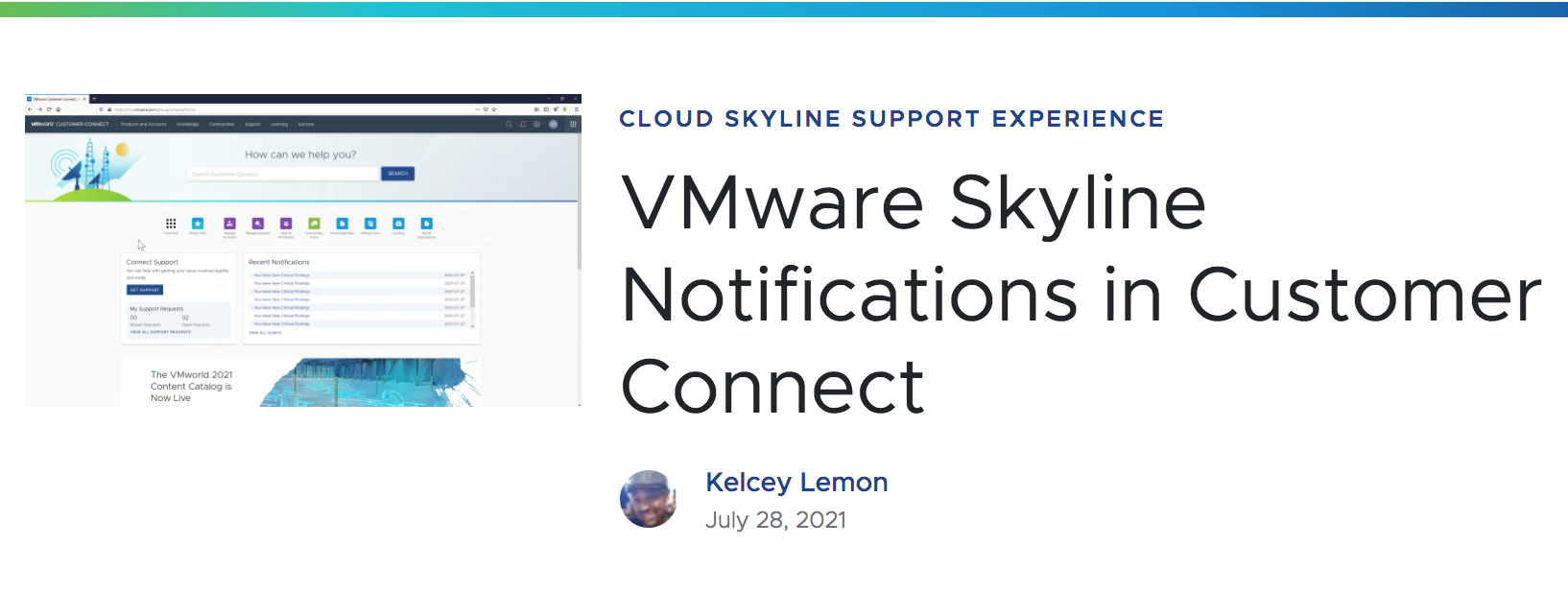Open the apps grid icon at header right
The height and width of the screenshot is (593, 1568).
[x=574, y=124]
